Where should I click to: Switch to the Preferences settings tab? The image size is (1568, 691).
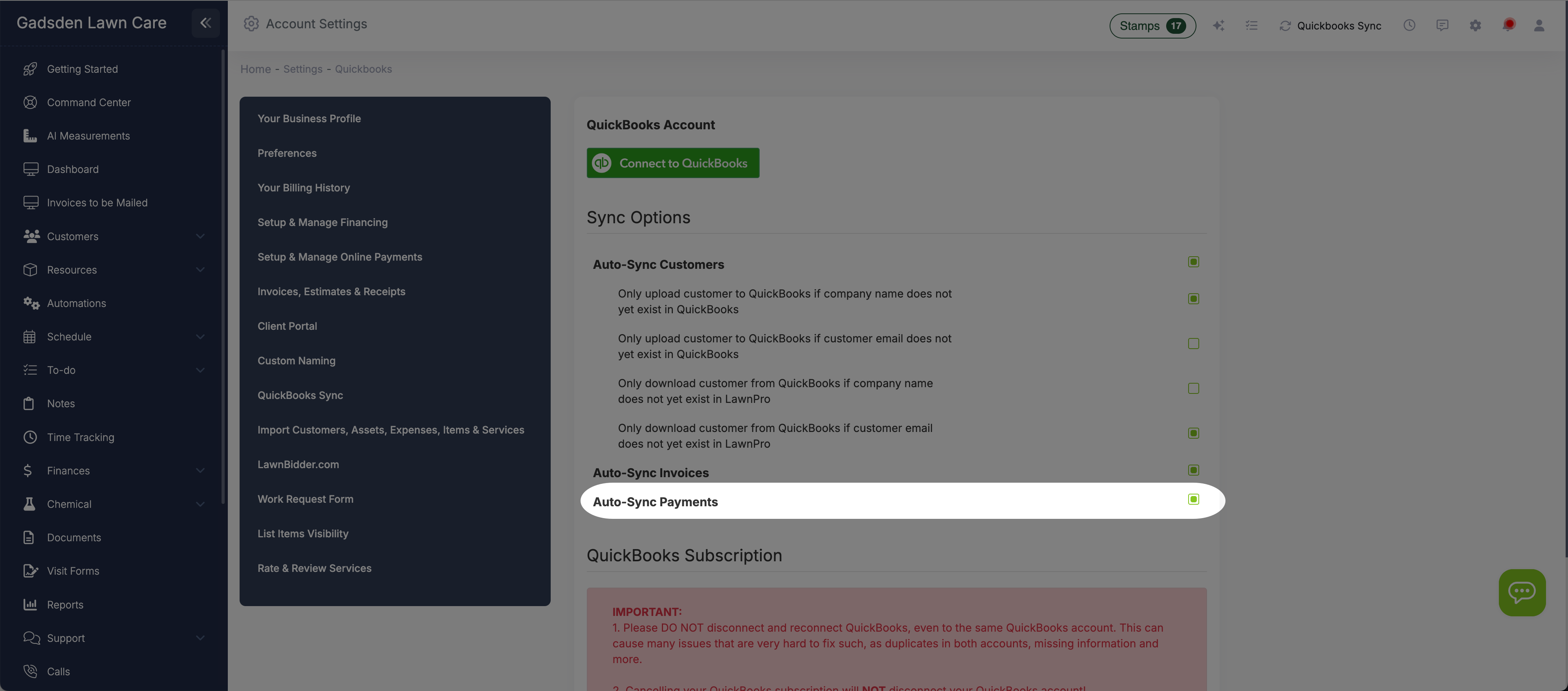287,153
